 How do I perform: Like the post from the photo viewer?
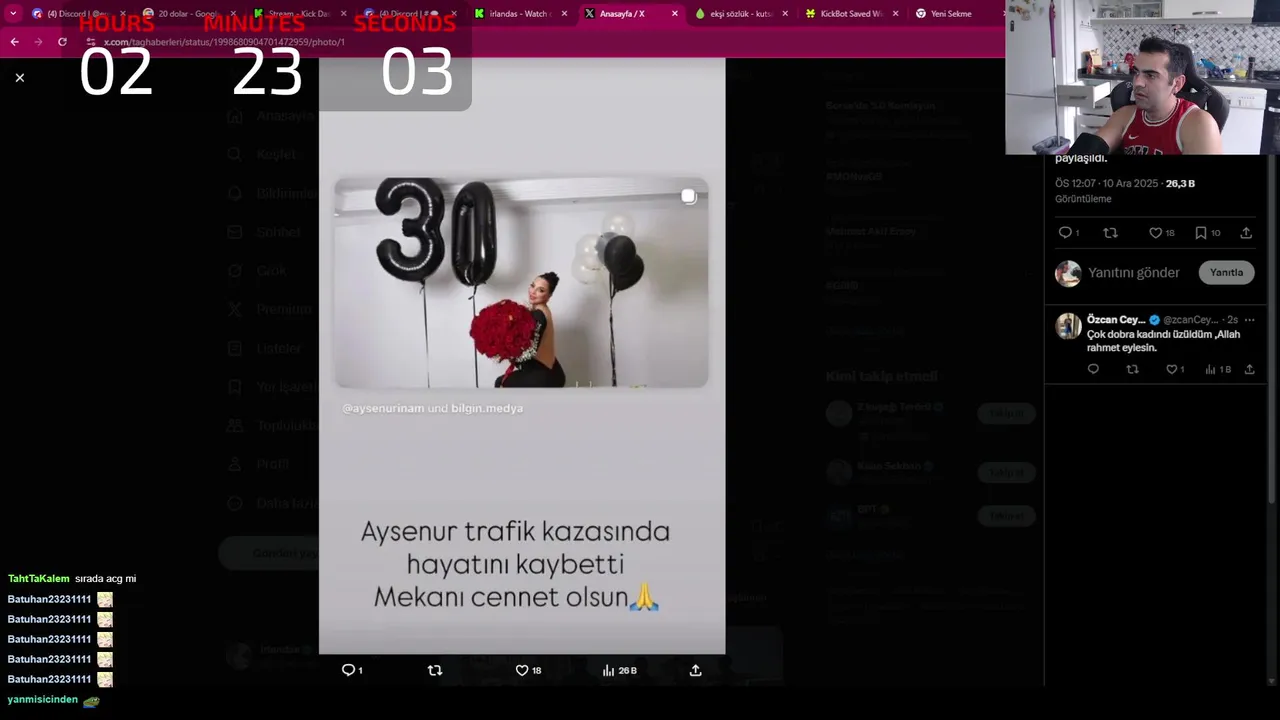coord(527,670)
